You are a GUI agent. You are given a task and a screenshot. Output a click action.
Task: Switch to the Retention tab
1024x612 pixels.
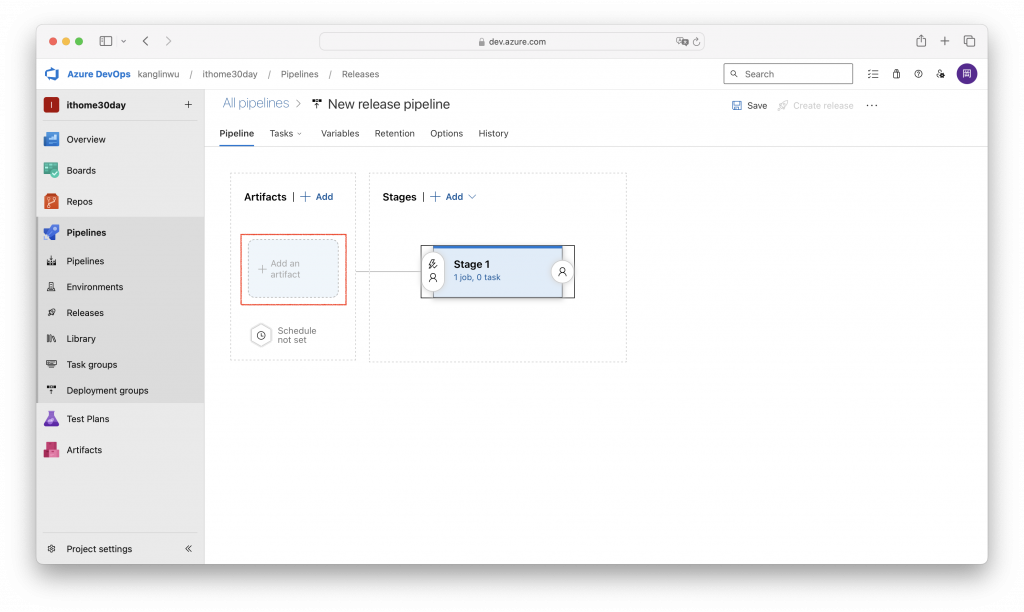(x=394, y=133)
